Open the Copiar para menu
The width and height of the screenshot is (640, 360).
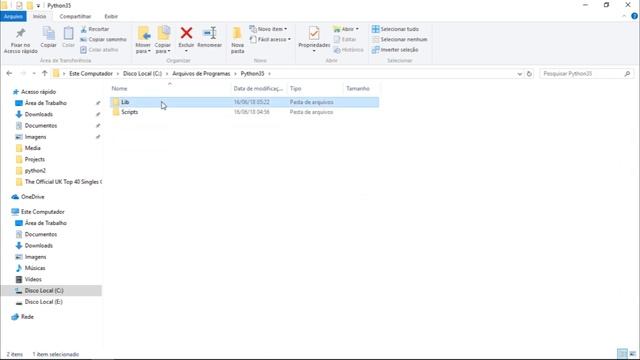[163, 40]
